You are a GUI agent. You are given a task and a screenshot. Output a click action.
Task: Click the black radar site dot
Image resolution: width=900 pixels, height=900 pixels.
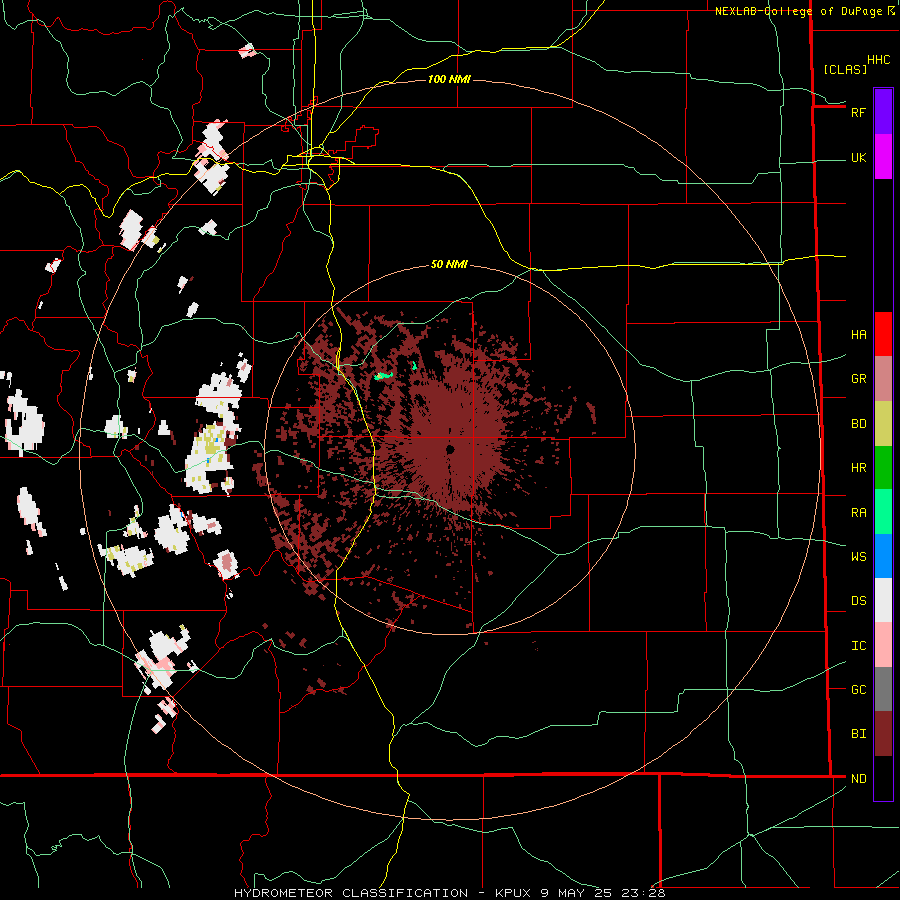coord(450,449)
